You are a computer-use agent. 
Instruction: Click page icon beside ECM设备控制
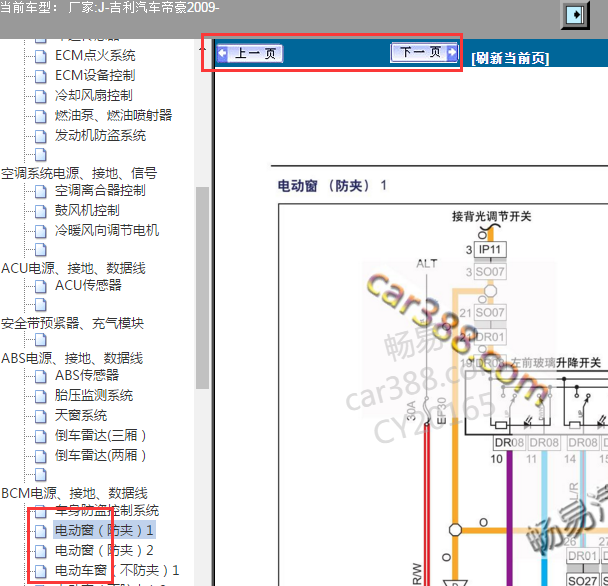pyautogui.click(x=40, y=76)
